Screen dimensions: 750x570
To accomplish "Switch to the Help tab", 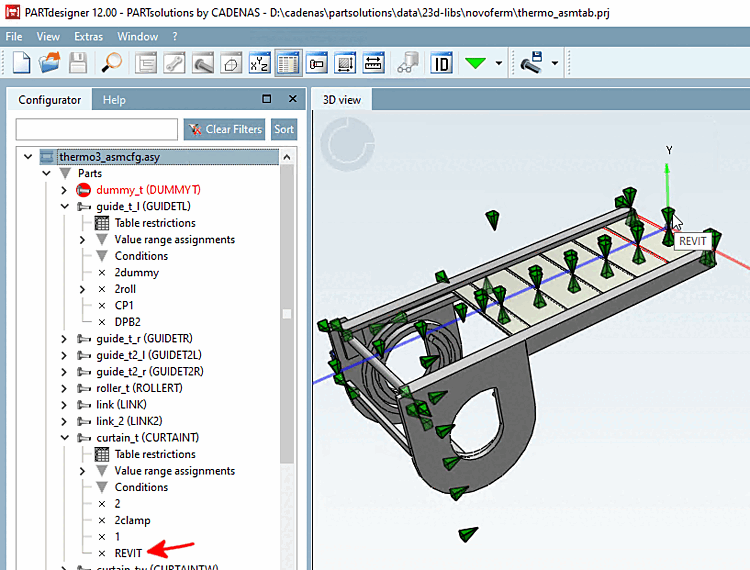I will (x=114, y=100).
